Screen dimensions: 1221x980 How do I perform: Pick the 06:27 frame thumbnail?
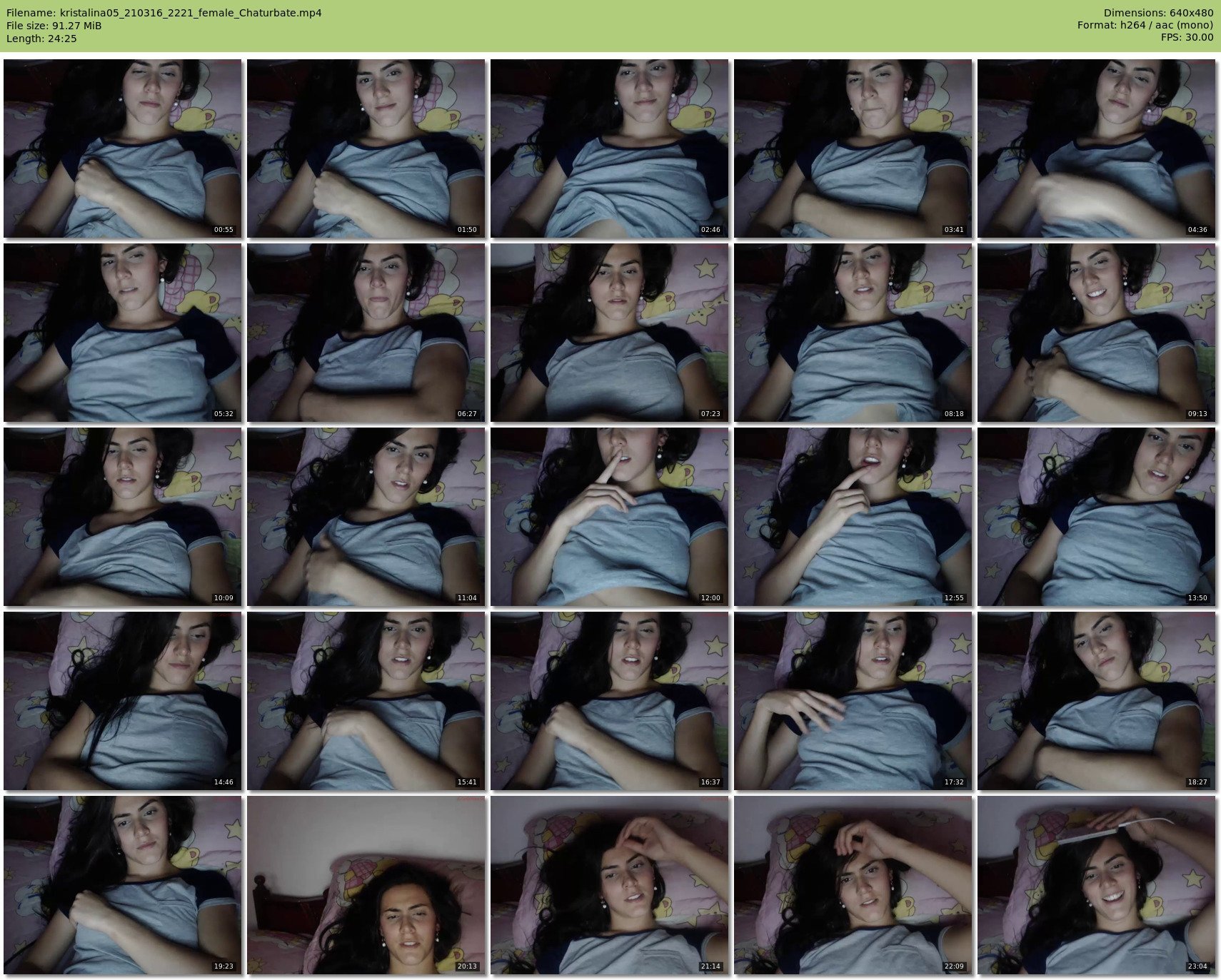[366, 333]
